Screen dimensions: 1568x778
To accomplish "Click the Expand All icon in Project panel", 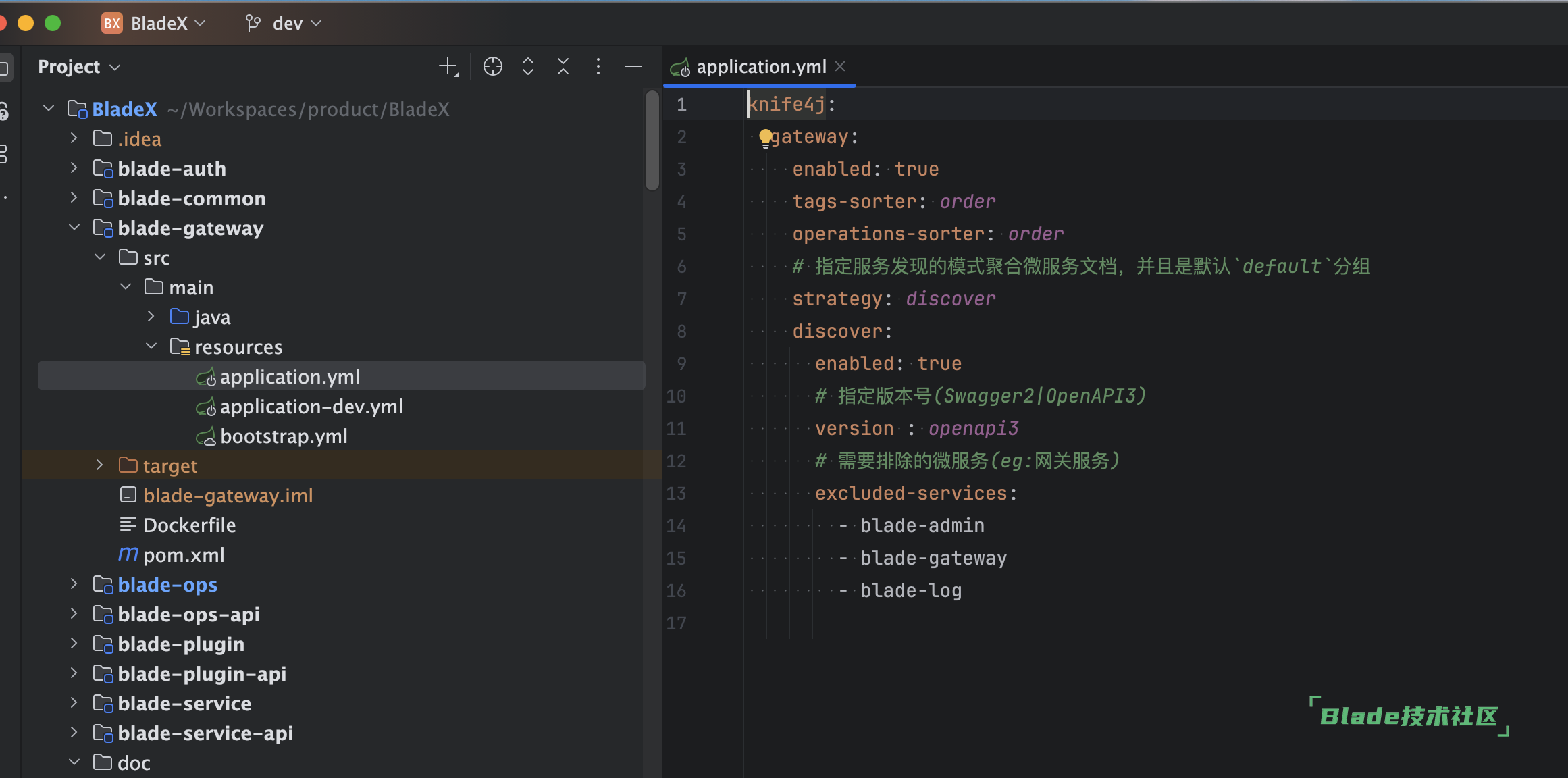I will pyautogui.click(x=528, y=66).
